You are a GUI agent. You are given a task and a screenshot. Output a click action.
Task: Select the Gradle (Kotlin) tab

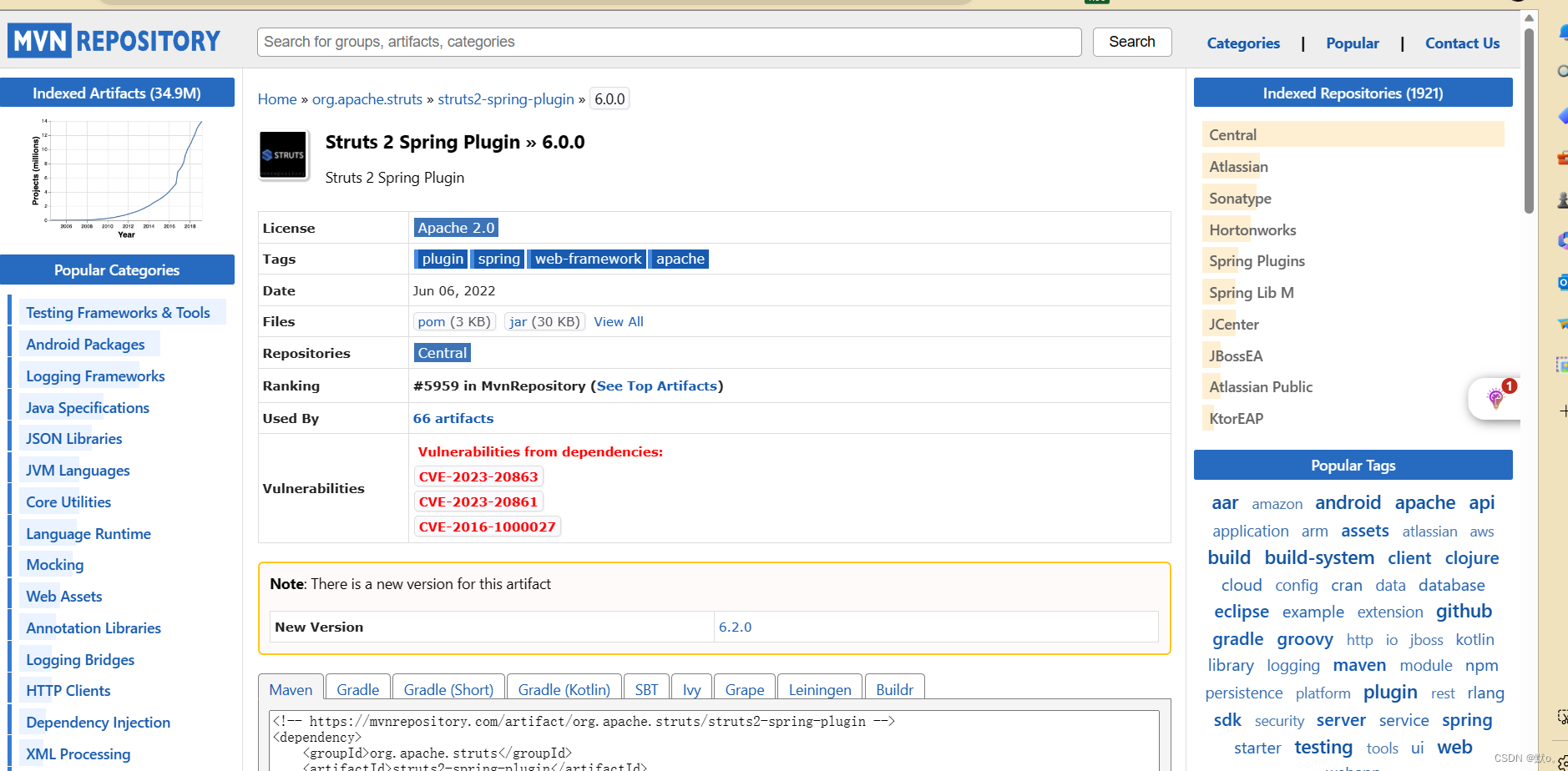(564, 689)
